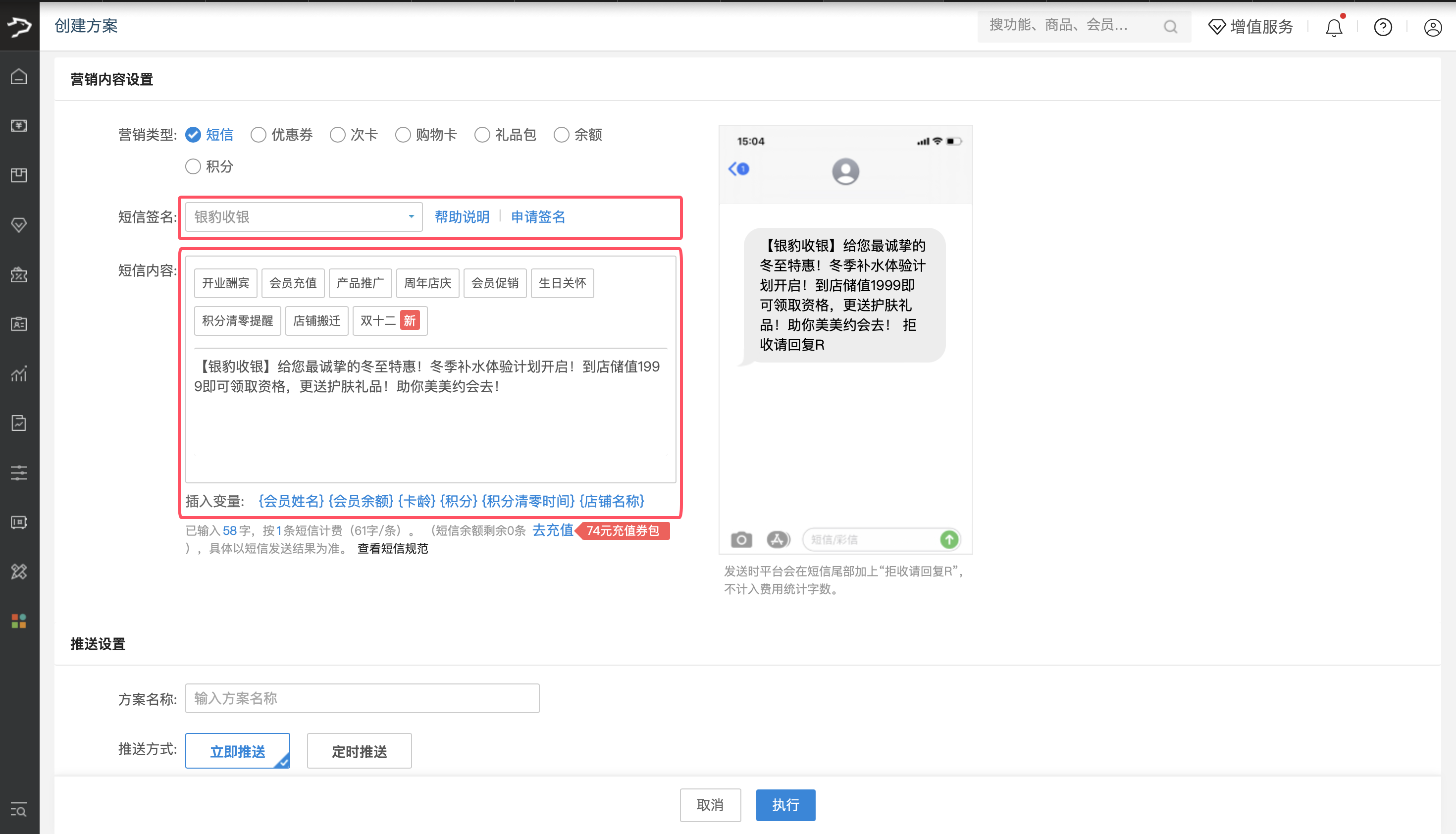This screenshot has height=834, width=1456.
Task: Click the membership diamond icon in sidebar
Action: (19, 224)
